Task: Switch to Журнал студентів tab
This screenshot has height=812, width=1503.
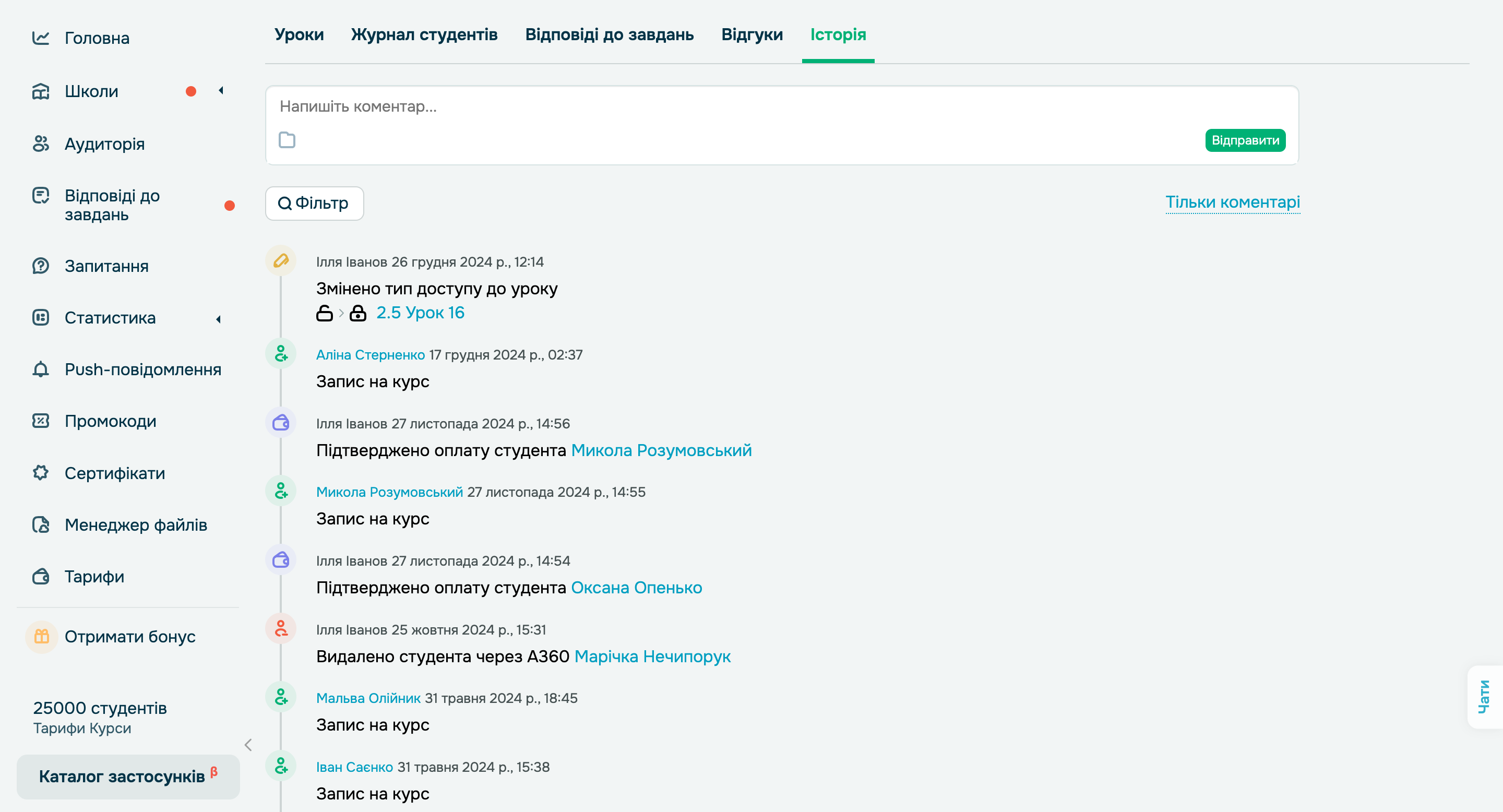Action: (424, 34)
